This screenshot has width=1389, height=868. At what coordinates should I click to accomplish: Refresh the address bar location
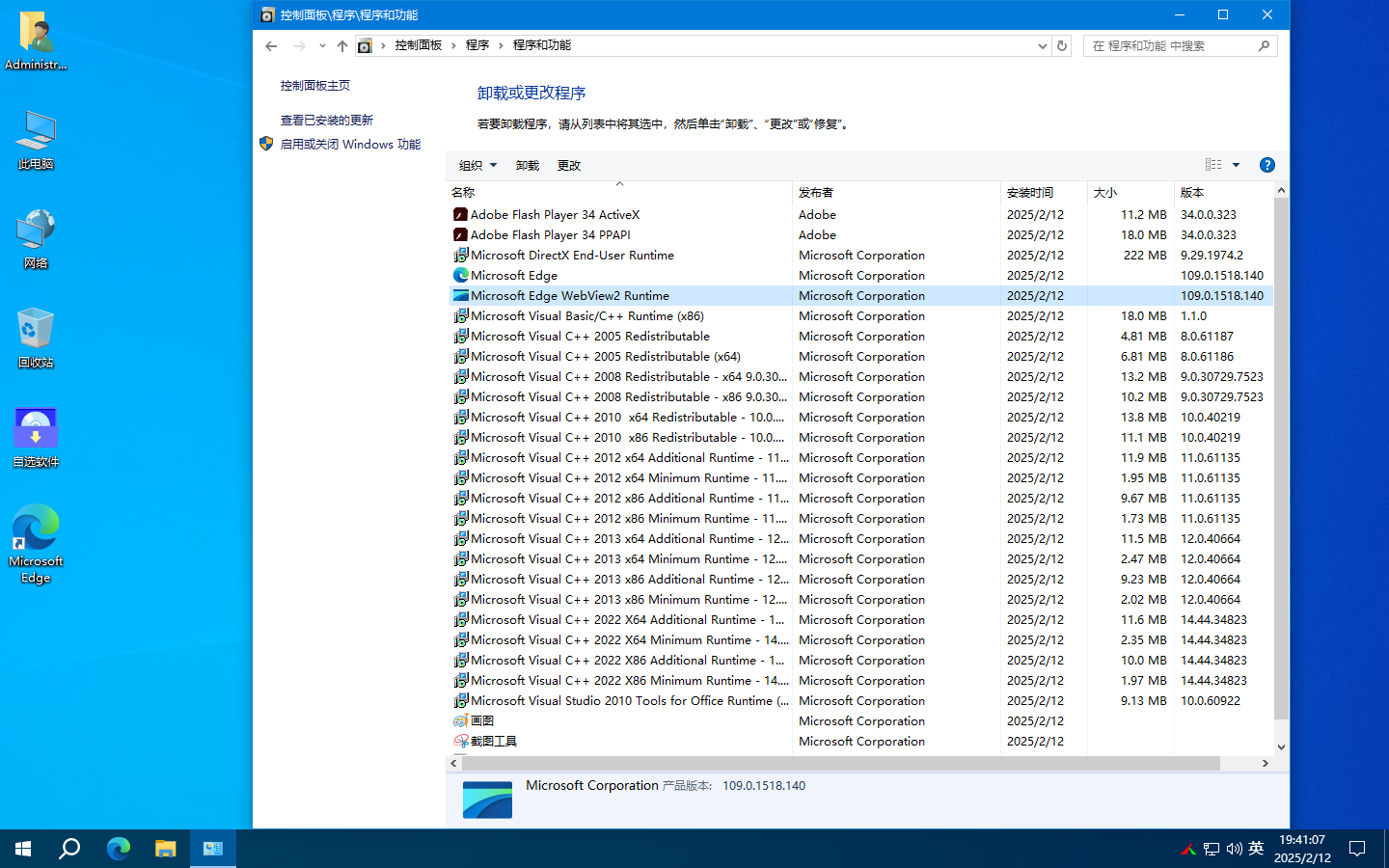tap(1062, 45)
